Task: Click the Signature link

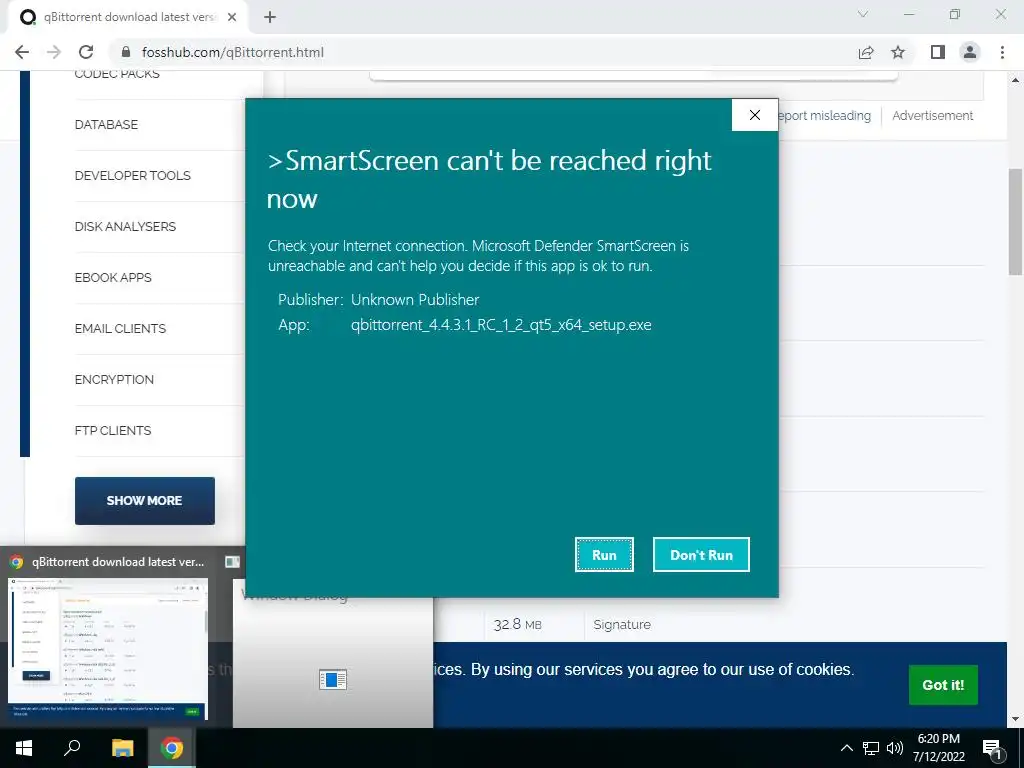Action: [622, 625]
